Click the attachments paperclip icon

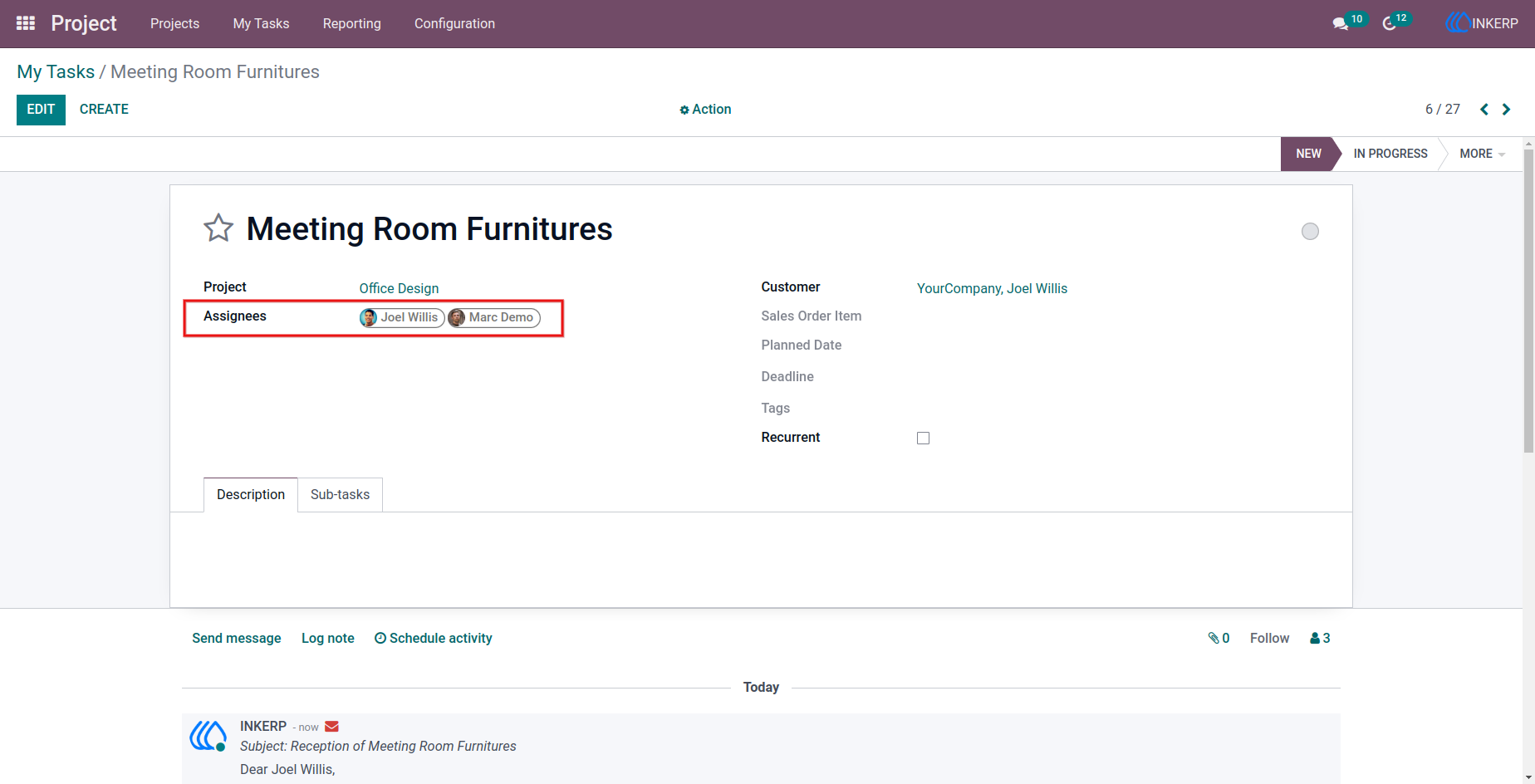(1214, 638)
